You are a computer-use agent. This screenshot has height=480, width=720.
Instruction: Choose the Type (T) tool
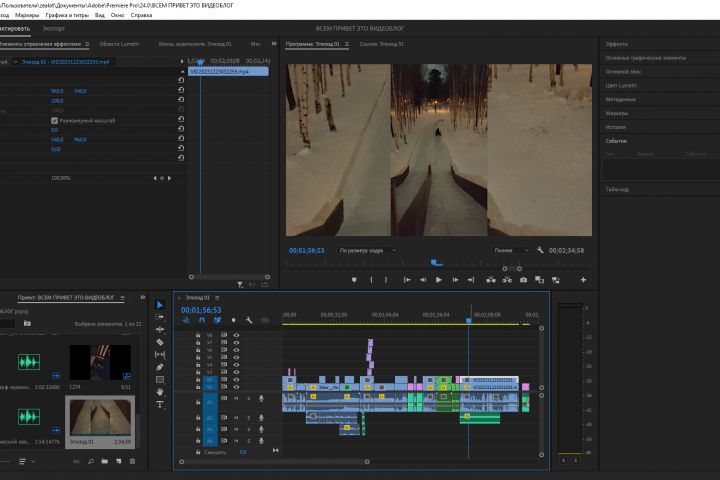pos(159,405)
